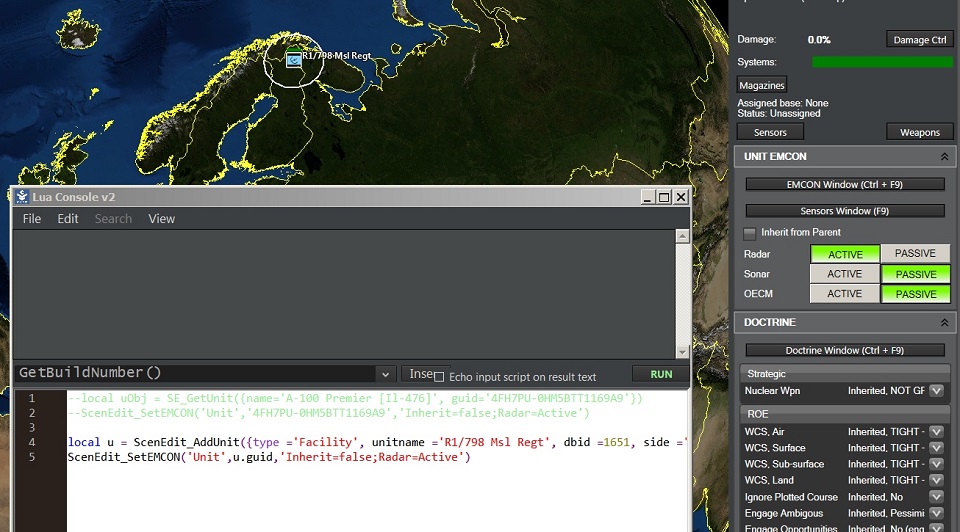The height and width of the screenshot is (532, 960).
Task: Open the Engage Ambigous dropdown
Action: tap(936, 513)
